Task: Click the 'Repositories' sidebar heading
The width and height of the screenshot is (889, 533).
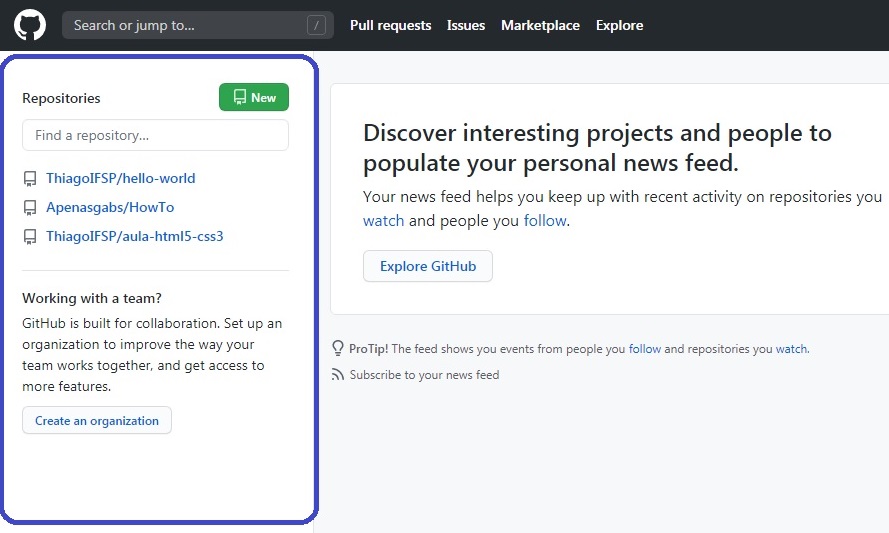Action: (x=61, y=98)
